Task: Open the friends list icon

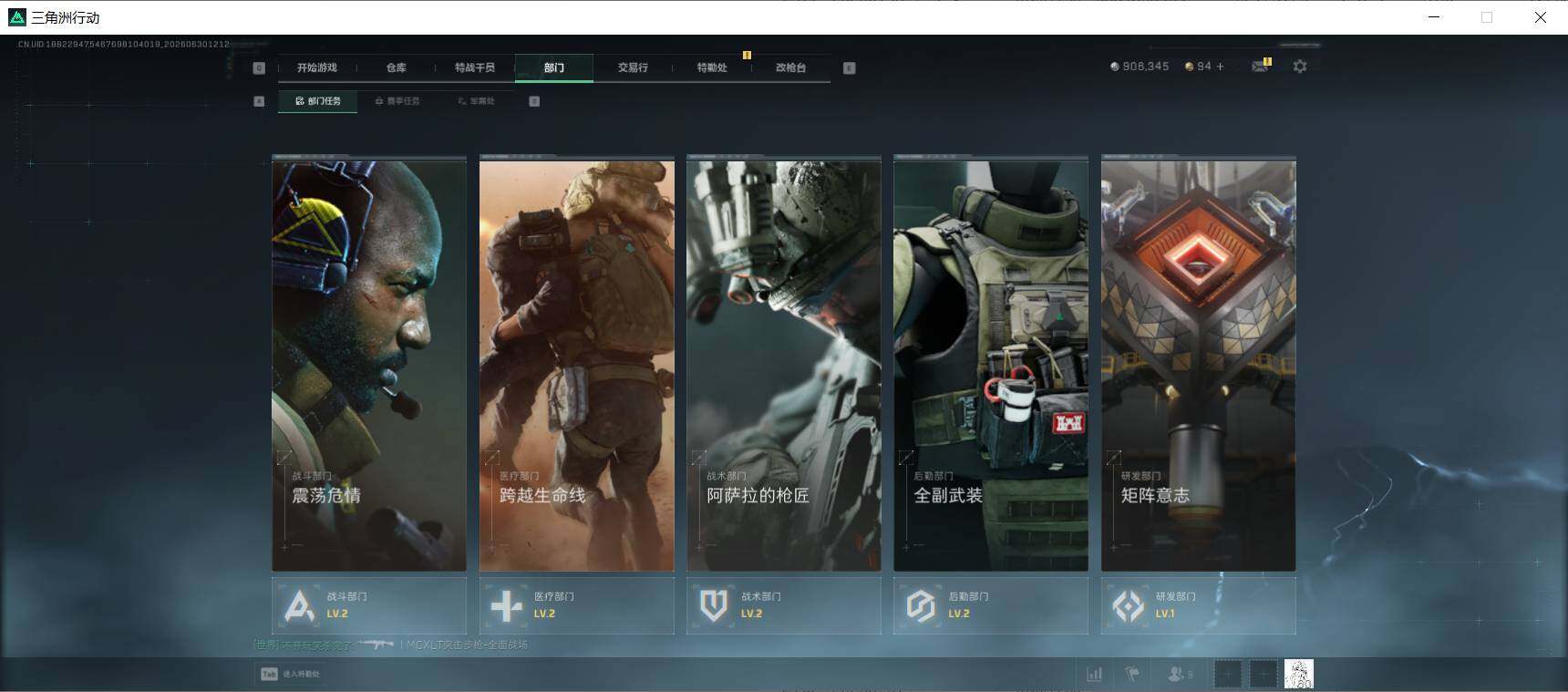Action: tap(1180, 675)
